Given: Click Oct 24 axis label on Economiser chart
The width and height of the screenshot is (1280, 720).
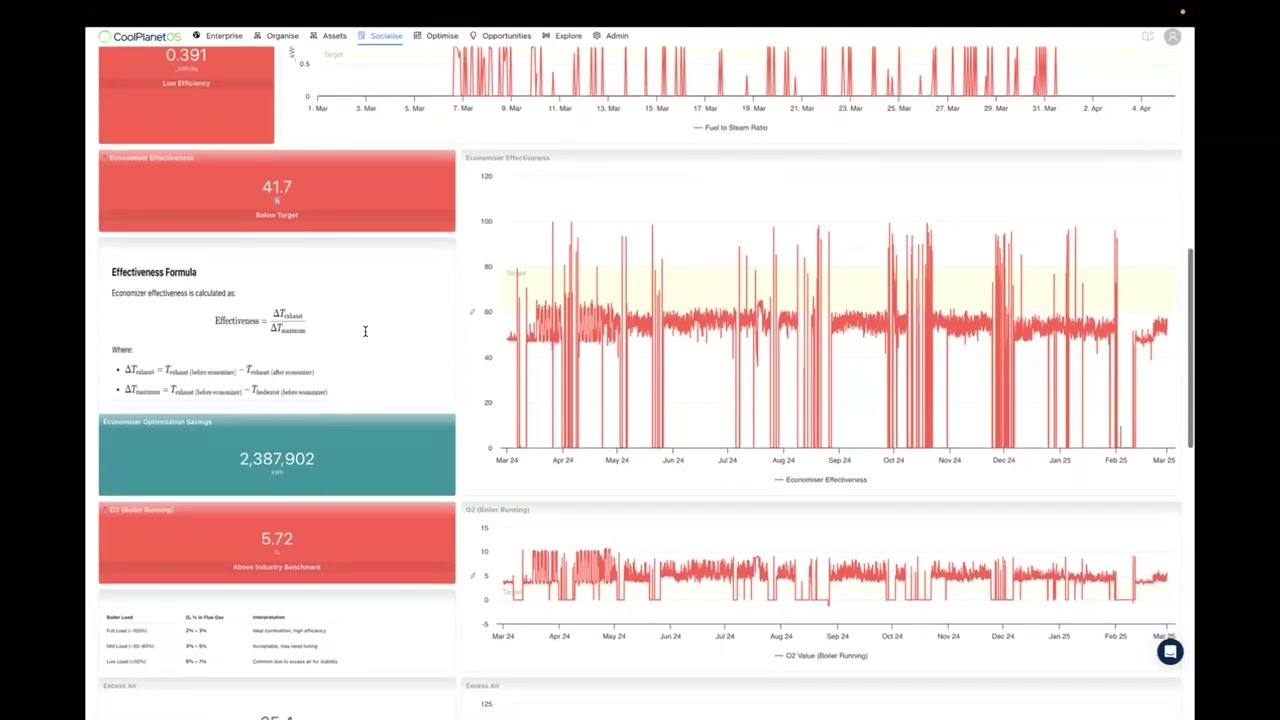Looking at the screenshot, I should click(x=893, y=460).
